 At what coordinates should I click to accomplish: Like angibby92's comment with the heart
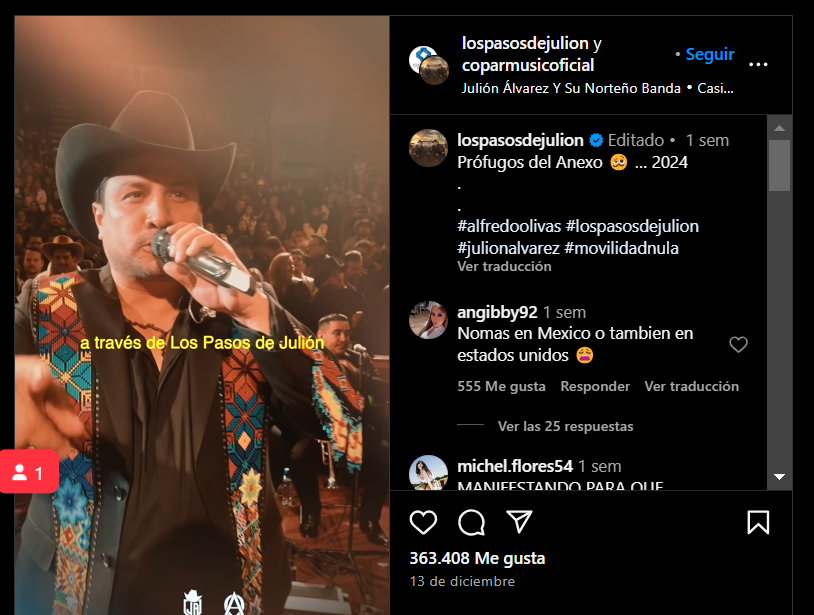pos(738,345)
